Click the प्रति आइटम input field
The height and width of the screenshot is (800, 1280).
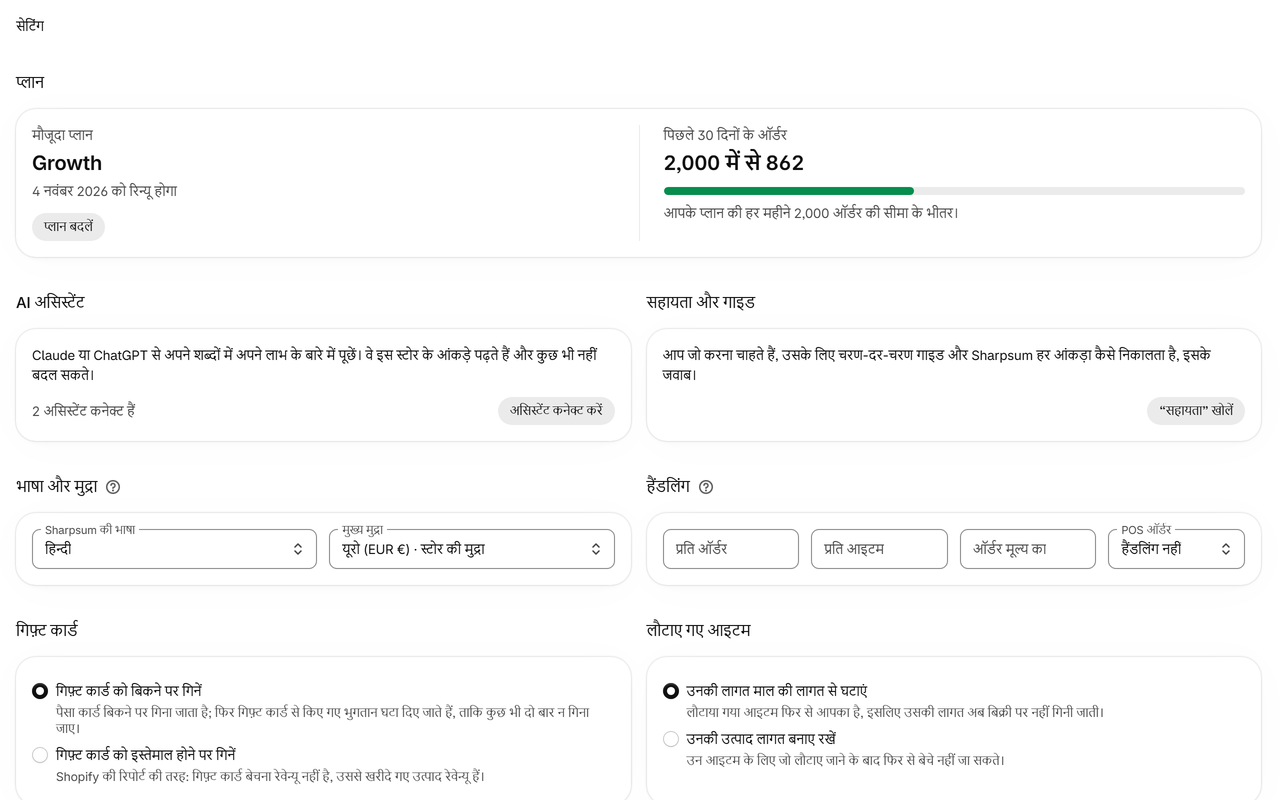pos(879,549)
